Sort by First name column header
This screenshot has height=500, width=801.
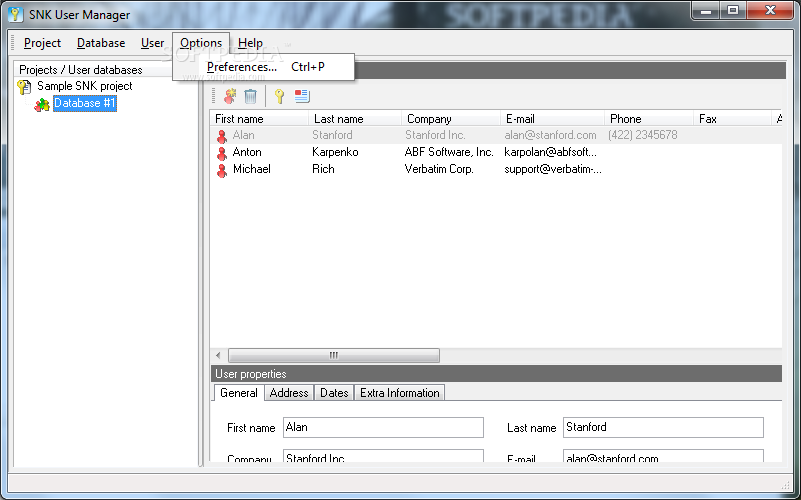pos(259,119)
